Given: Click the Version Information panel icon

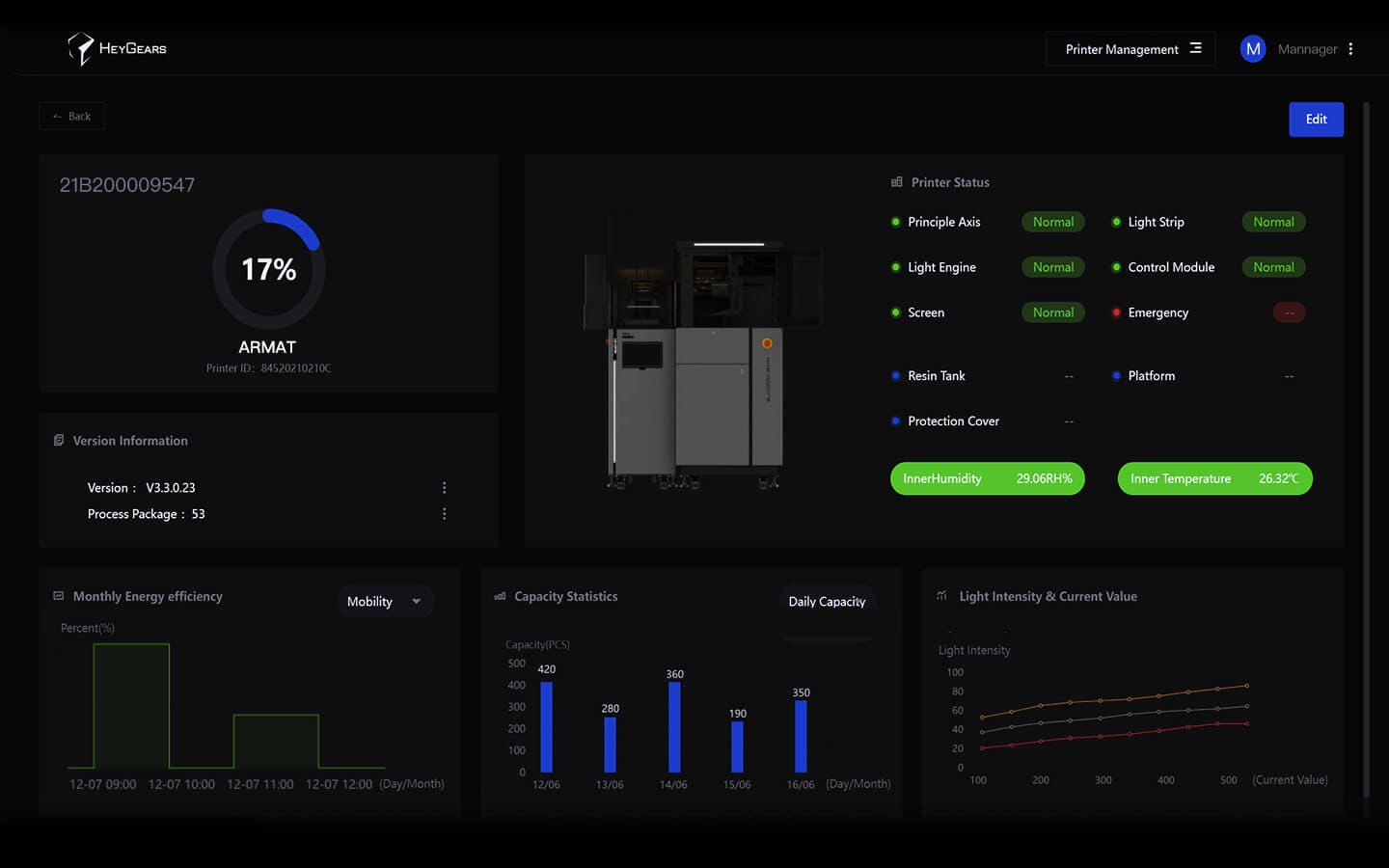Looking at the screenshot, I should point(59,441).
